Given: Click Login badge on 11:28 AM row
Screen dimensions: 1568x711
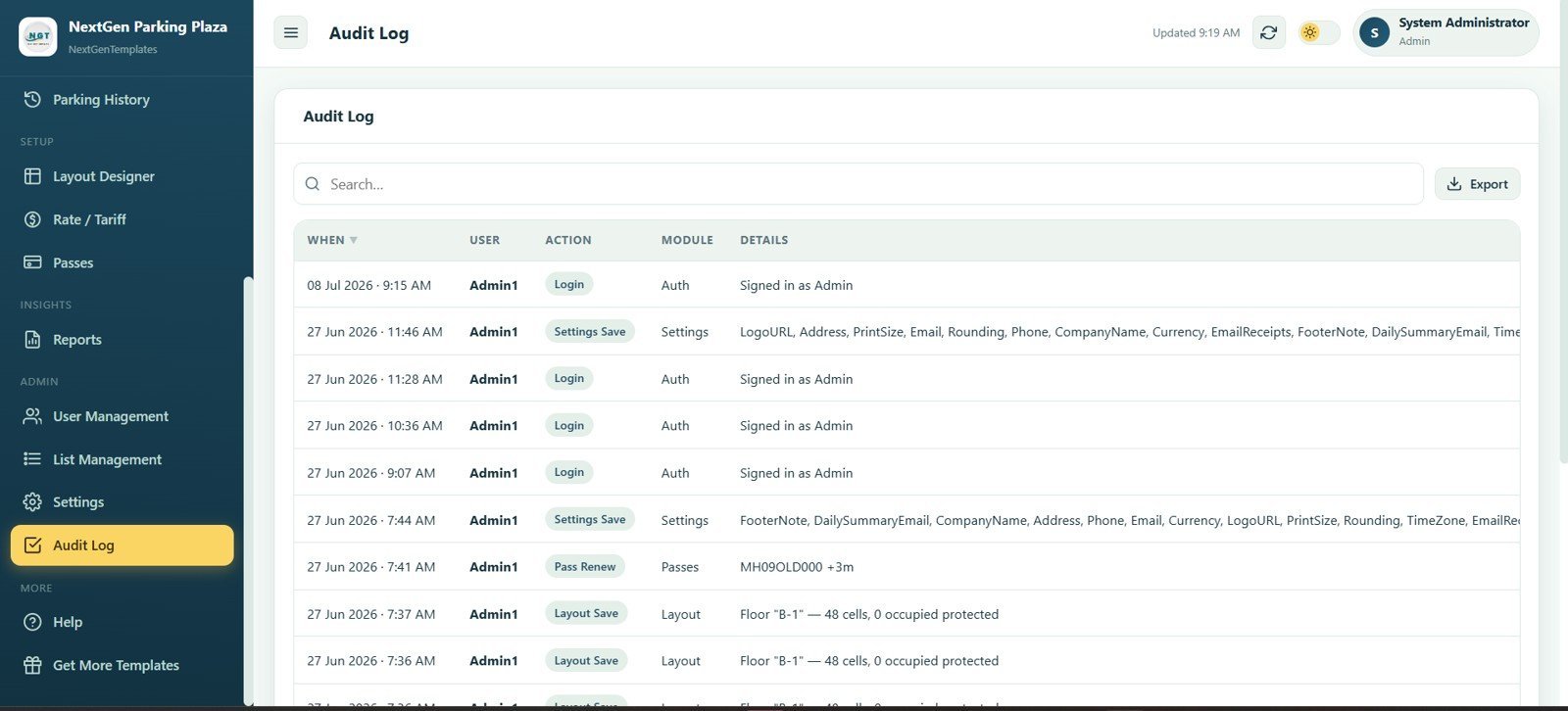Looking at the screenshot, I should coord(569,379).
